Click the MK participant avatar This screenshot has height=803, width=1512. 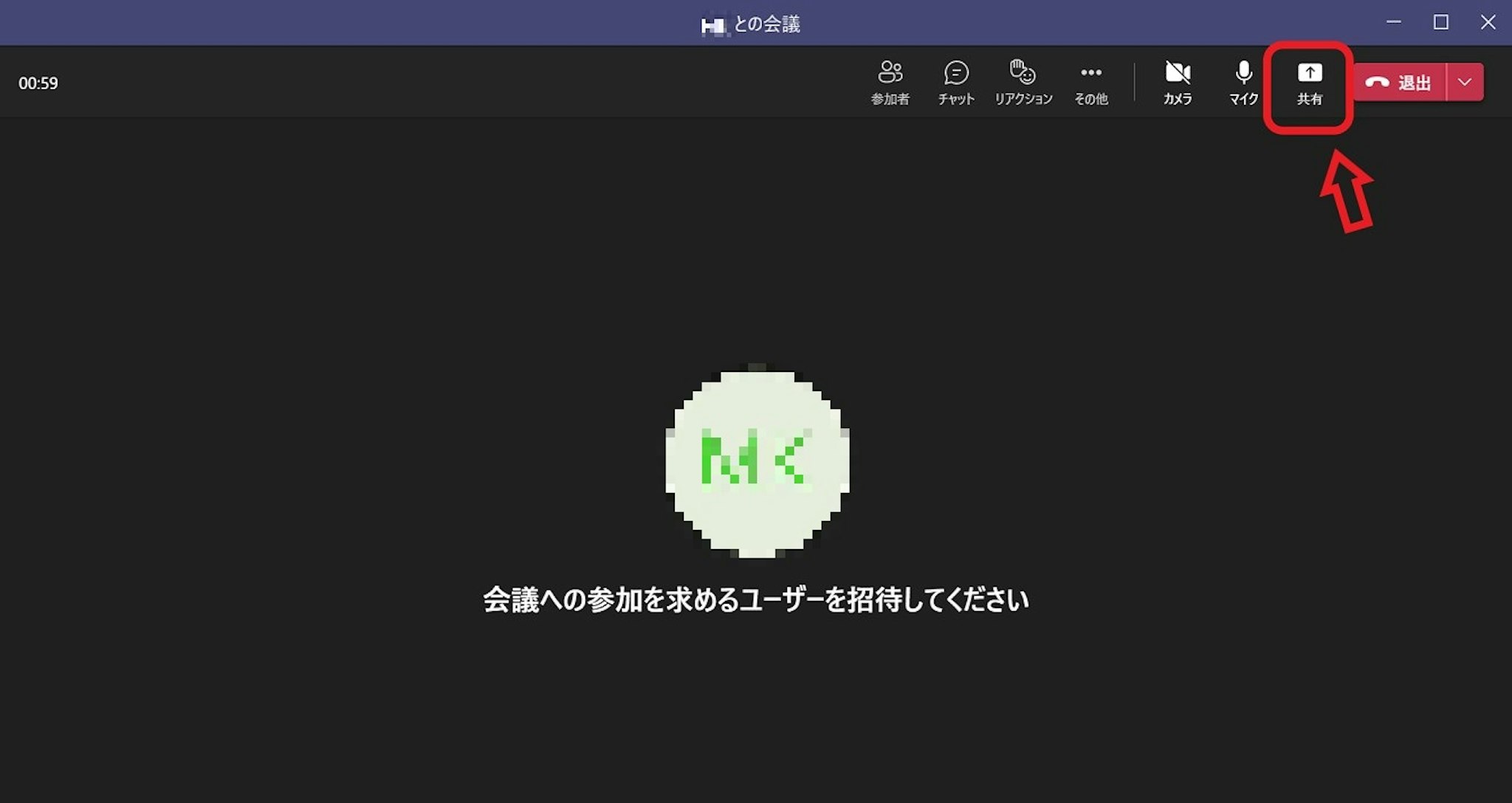pyautogui.click(x=757, y=463)
